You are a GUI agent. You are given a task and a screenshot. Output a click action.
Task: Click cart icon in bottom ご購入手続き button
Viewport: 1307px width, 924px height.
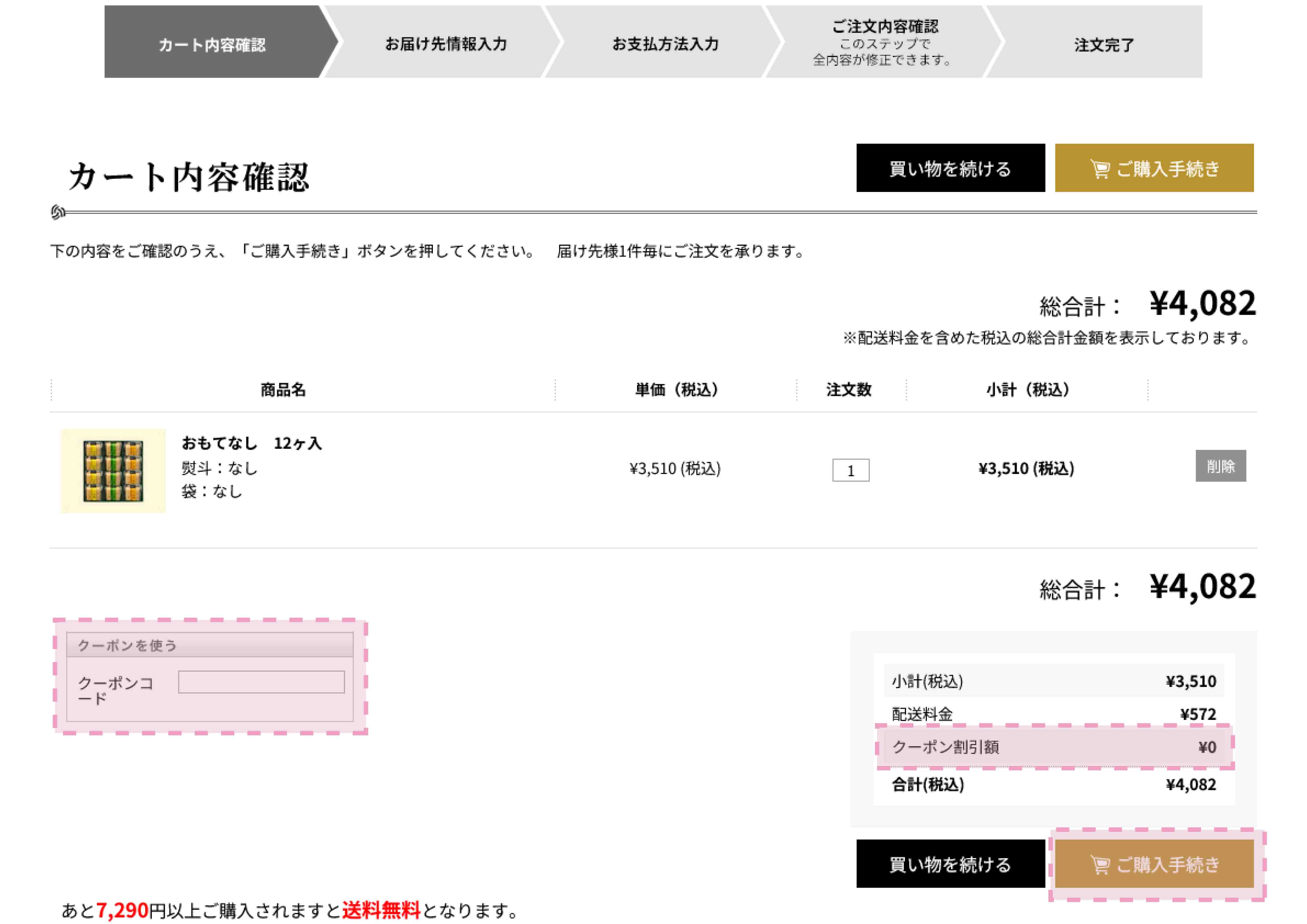coord(1099,865)
